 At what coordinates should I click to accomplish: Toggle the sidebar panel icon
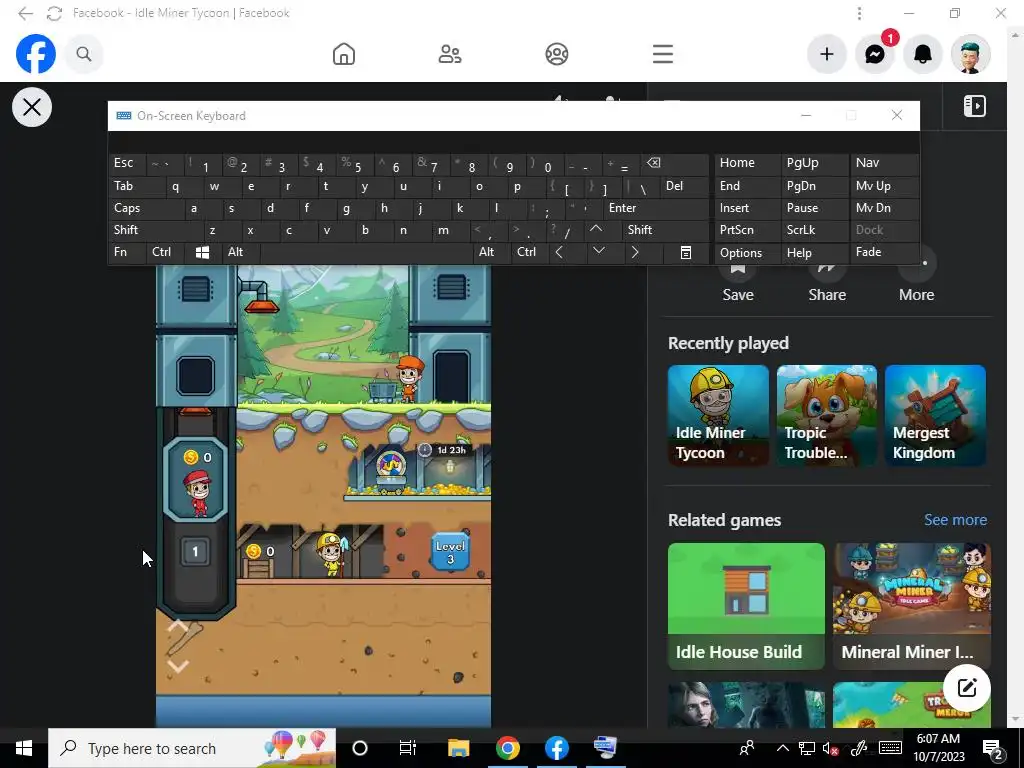coord(974,106)
